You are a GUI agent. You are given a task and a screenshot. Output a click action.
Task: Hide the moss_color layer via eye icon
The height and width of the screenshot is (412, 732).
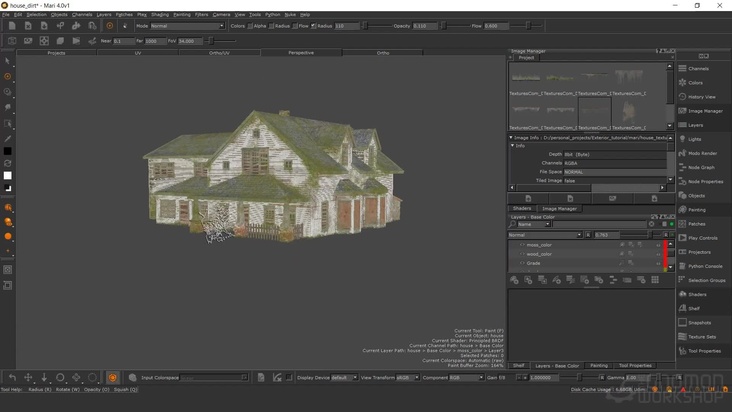click(x=522, y=244)
